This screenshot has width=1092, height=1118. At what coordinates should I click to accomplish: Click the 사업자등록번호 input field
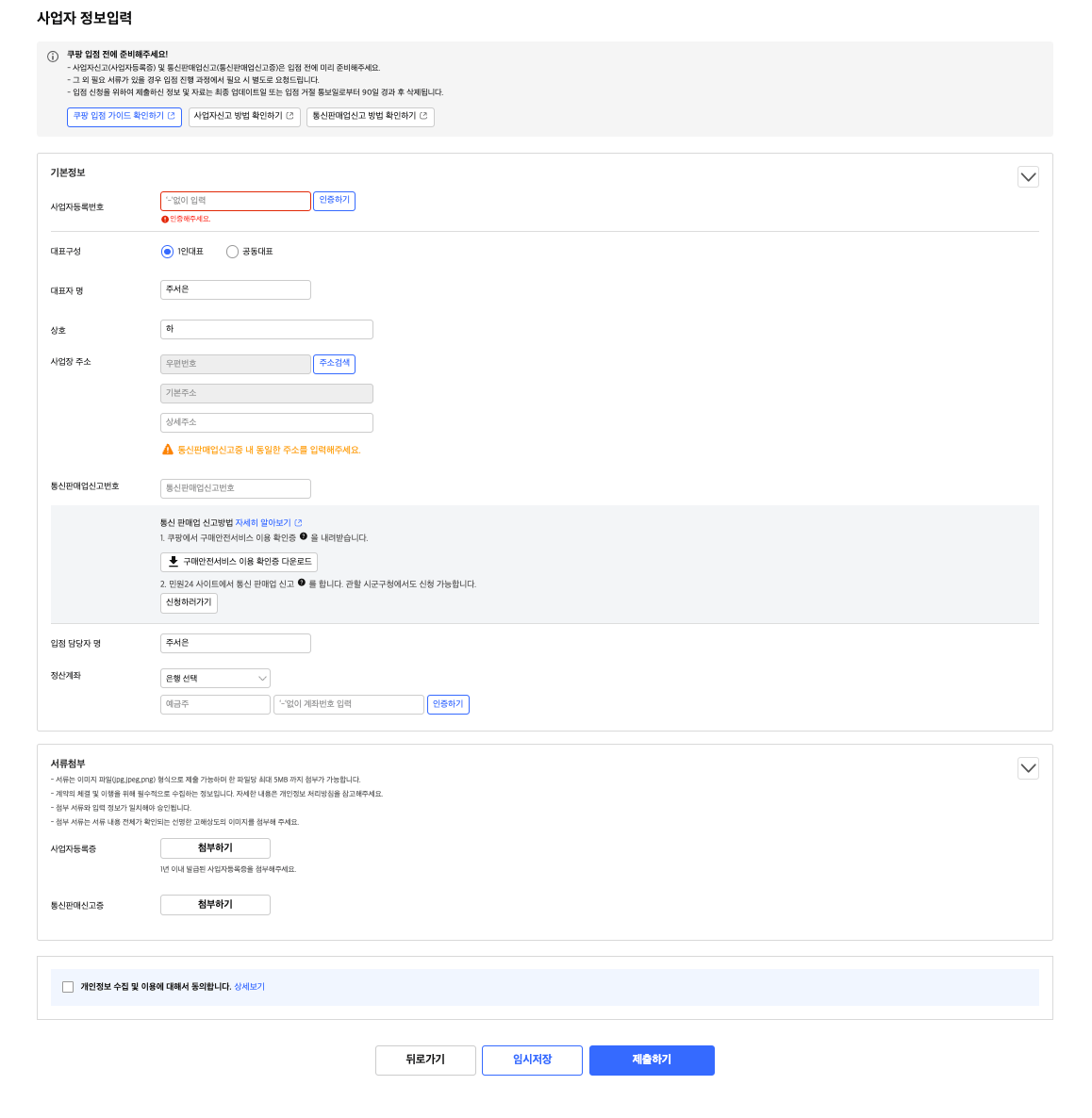(235, 201)
